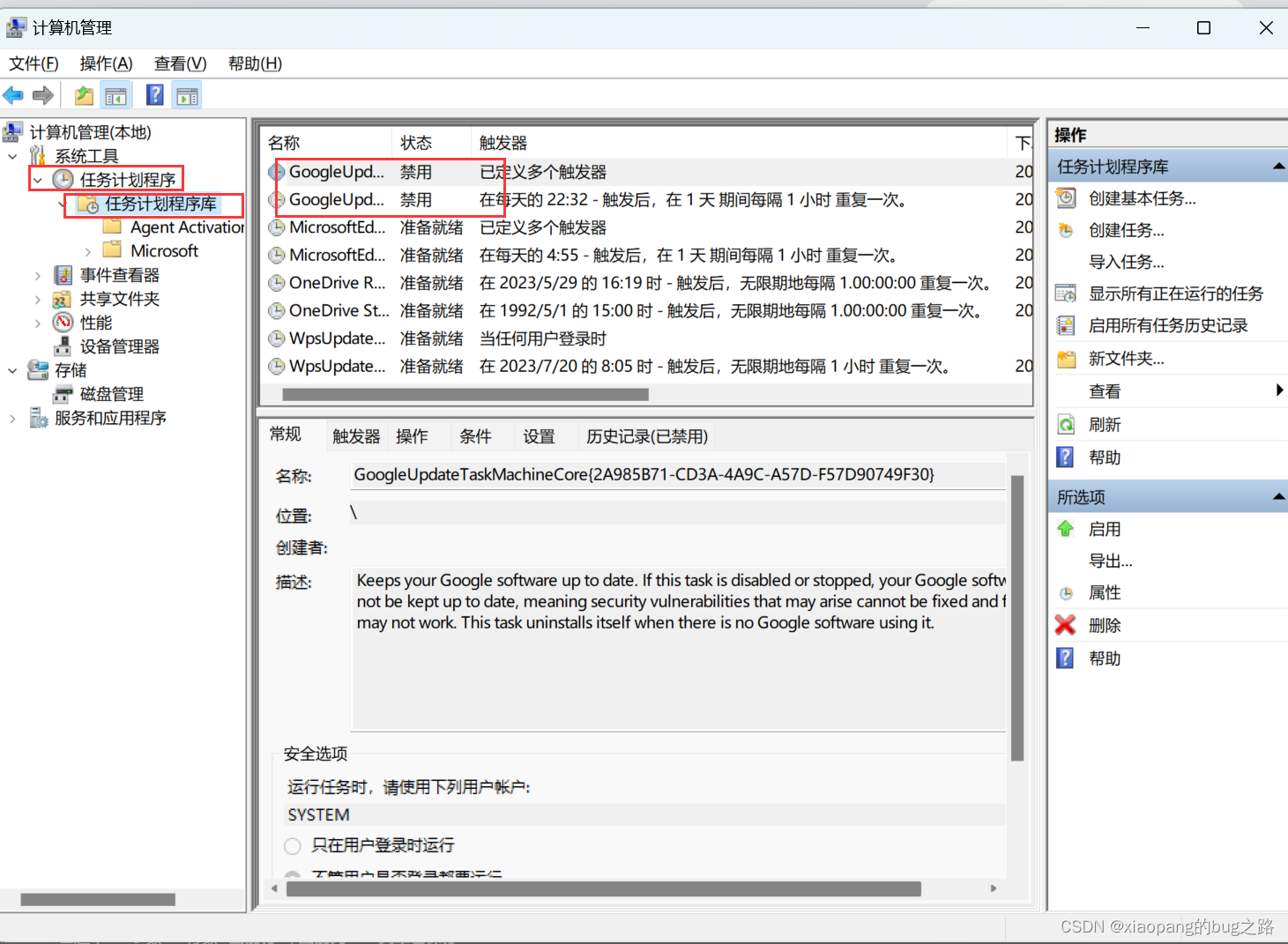Screen dimensions: 1288x944
Task: Click the 磁盘管理 icon in tree
Action: [x=63, y=394]
